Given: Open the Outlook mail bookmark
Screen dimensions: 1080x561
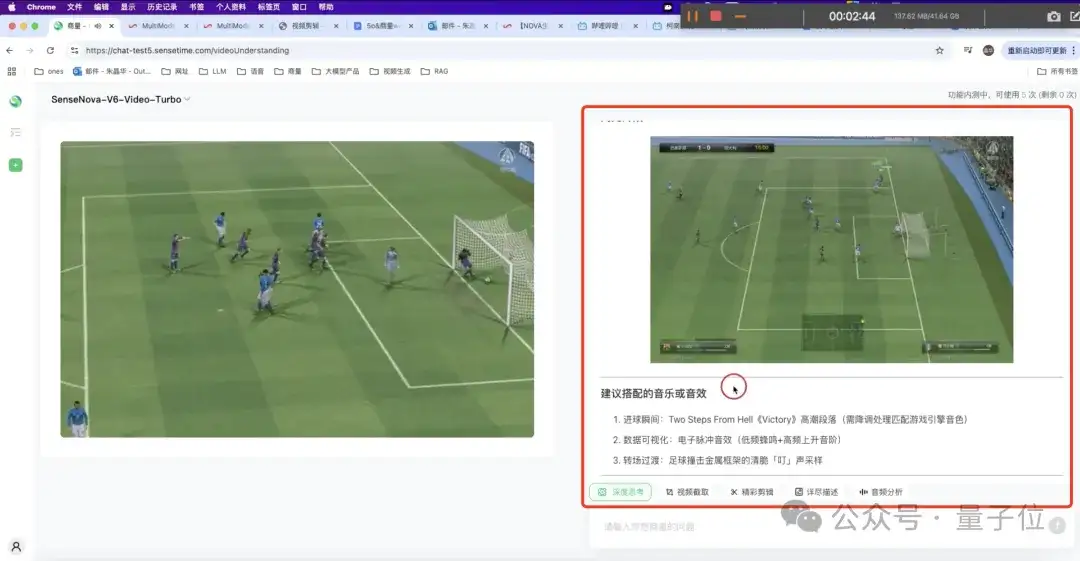Looking at the screenshot, I should point(112,71).
